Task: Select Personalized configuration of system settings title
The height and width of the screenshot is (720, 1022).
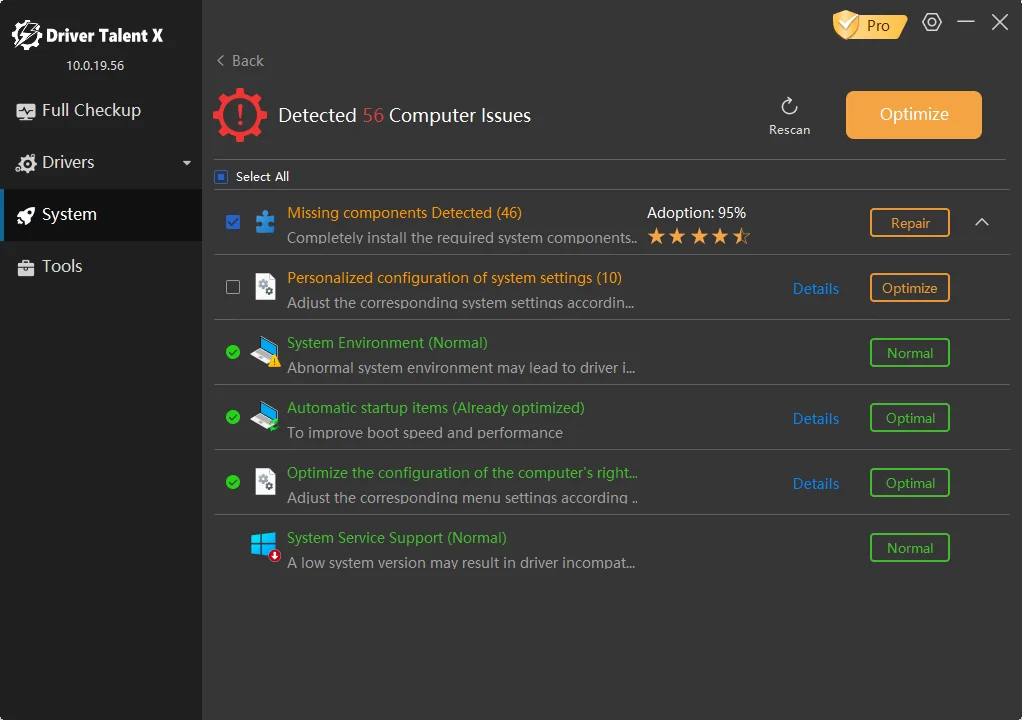Action: 454,278
